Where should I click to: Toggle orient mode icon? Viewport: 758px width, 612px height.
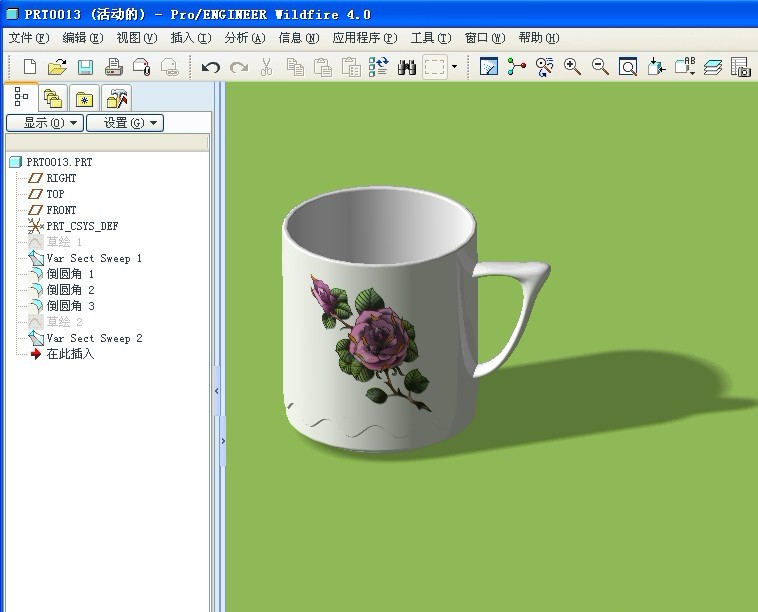pos(544,66)
